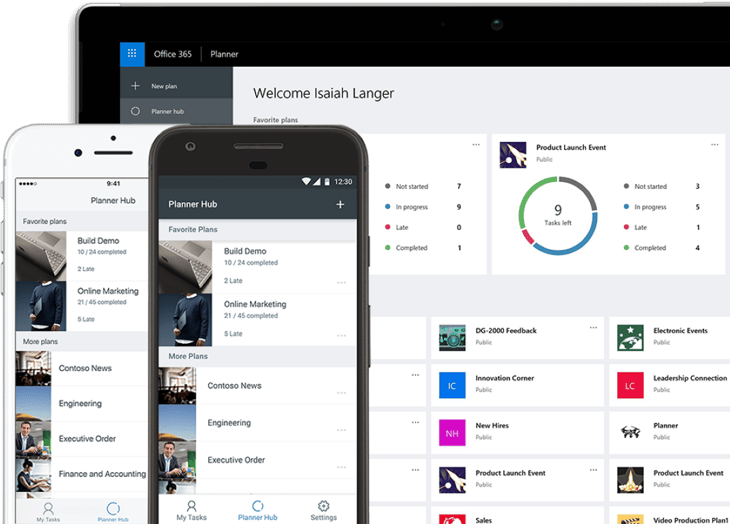Click the Office 365 label in header
Image resolution: width=730 pixels, height=524 pixels.
173,54
